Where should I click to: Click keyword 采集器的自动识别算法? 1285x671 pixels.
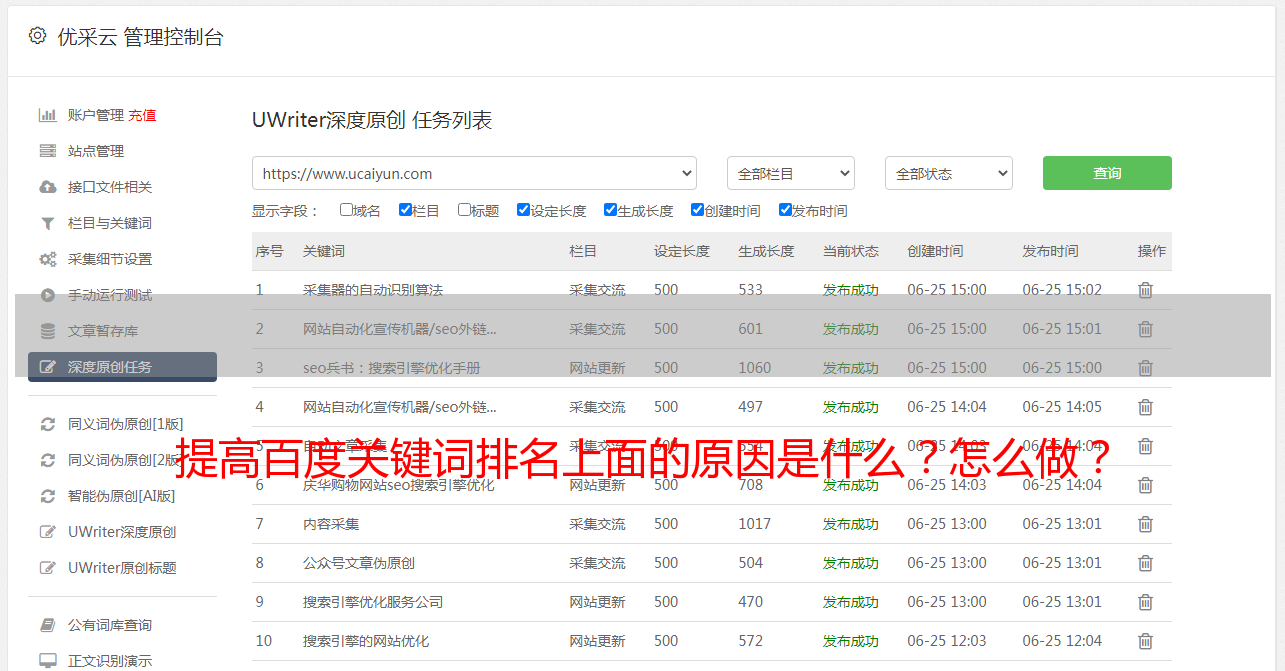[x=373, y=290]
